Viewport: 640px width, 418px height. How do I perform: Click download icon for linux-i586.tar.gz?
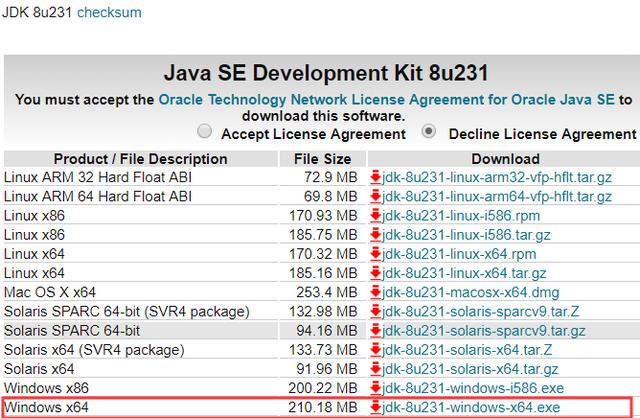click(375, 236)
